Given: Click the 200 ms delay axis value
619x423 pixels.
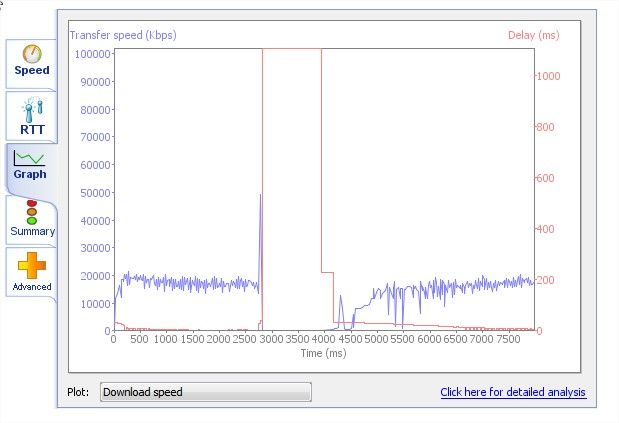Looking at the screenshot, I should [546, 280].
